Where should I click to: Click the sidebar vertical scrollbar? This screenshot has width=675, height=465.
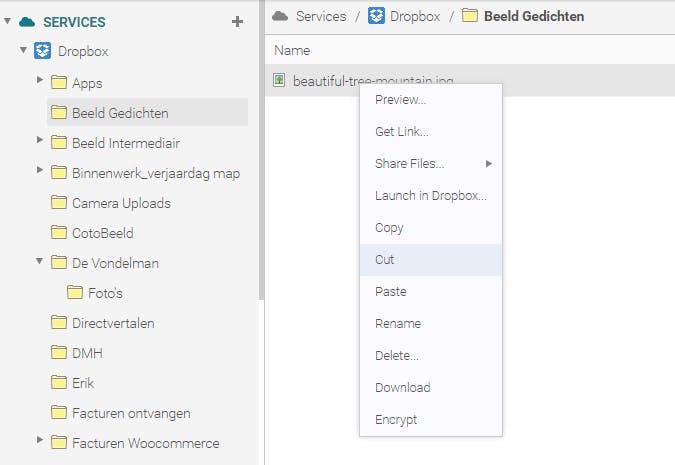(262, 150)
